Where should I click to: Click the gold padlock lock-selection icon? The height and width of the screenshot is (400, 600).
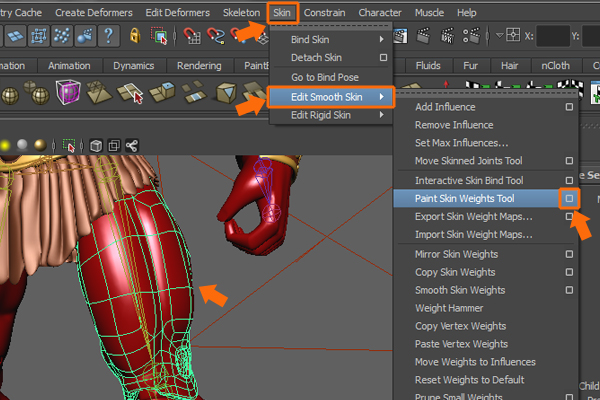click(134, 36)
